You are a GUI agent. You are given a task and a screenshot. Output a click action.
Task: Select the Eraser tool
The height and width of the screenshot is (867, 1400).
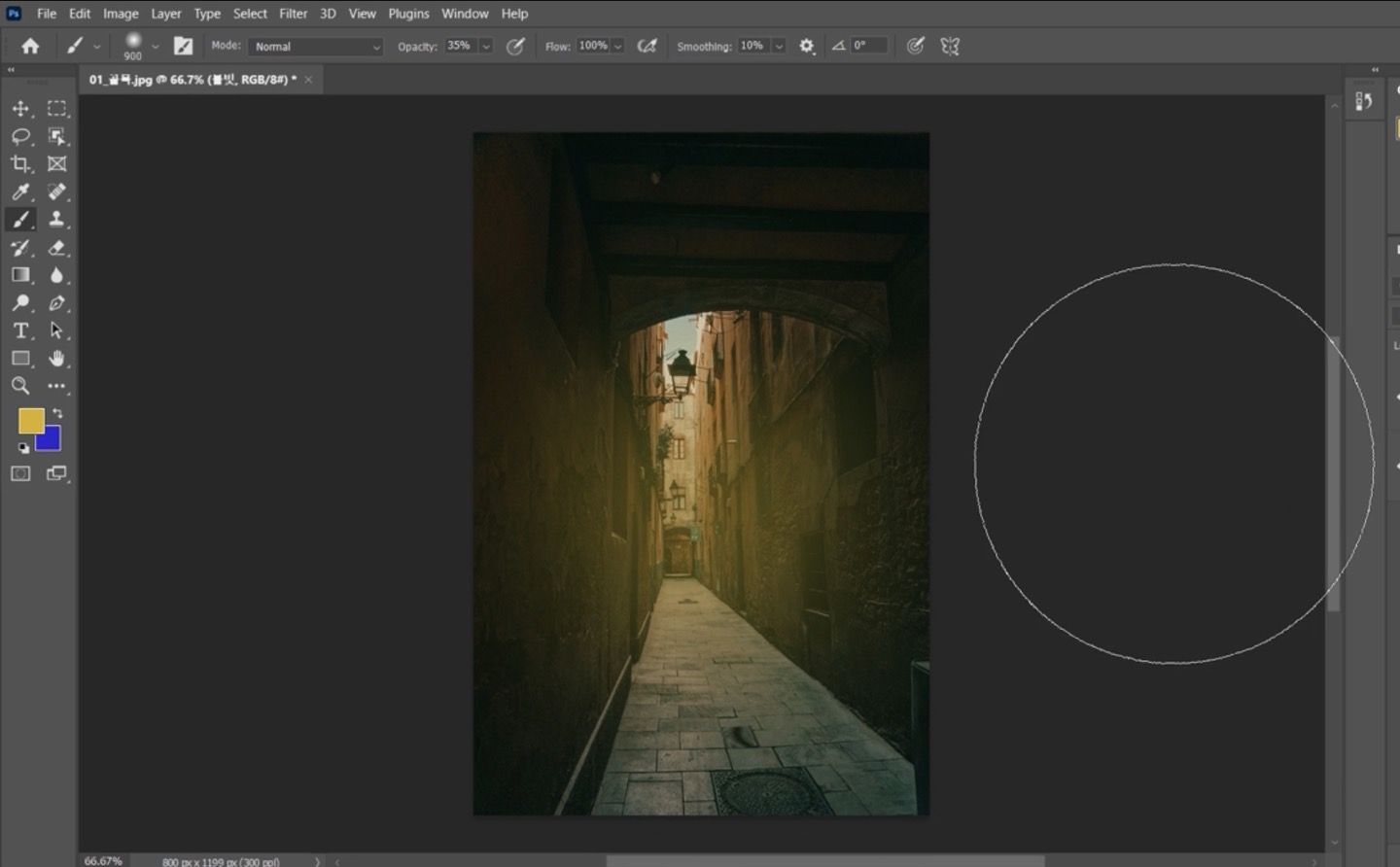pyautogui.click(x=57, y=248)
